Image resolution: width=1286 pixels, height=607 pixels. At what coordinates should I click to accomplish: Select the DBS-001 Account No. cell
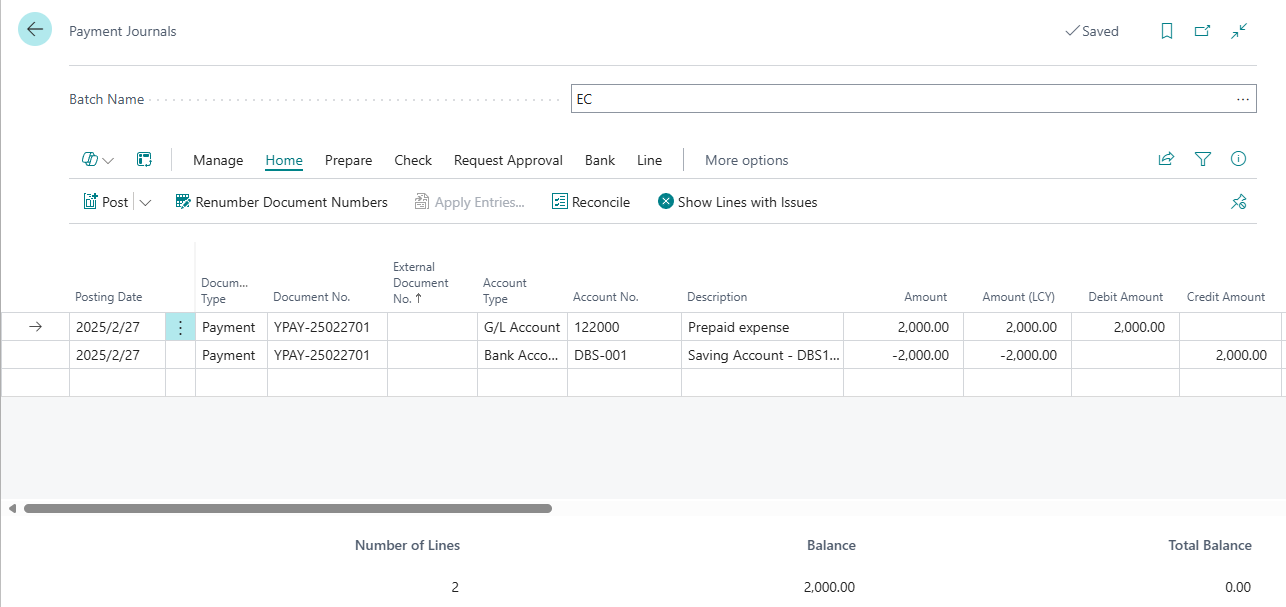(624, 355)
